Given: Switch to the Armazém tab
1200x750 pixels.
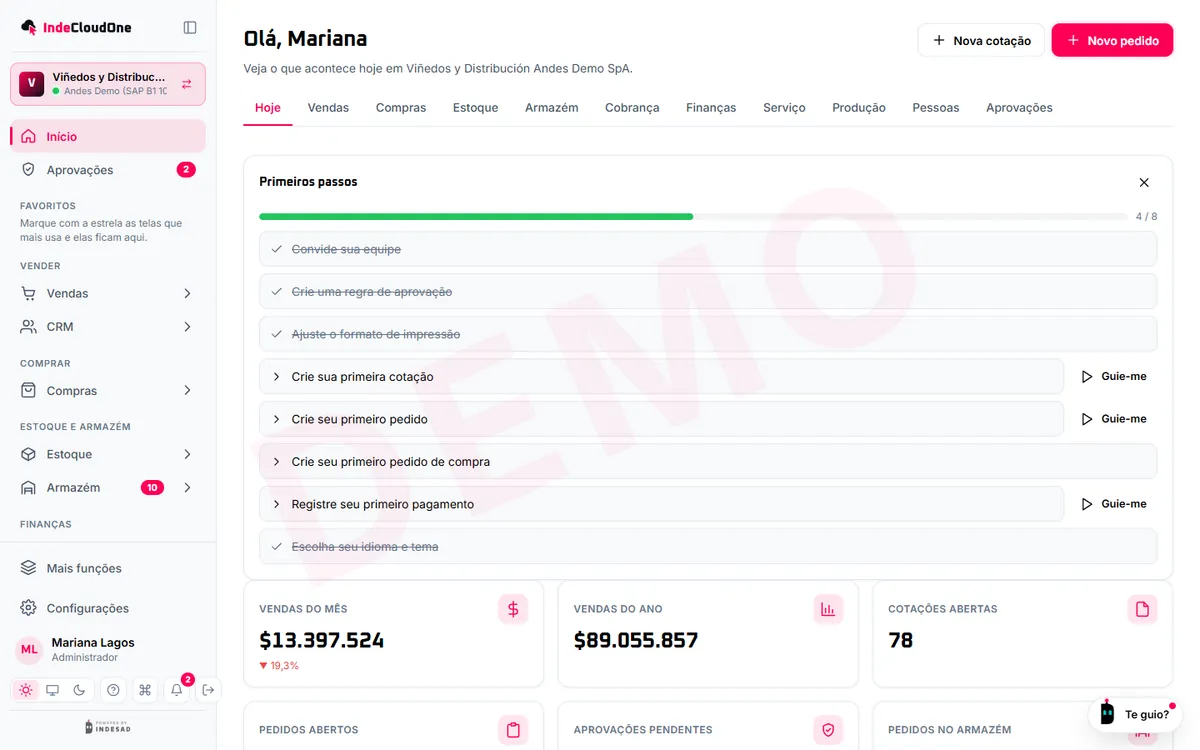Looking at the screenshot, I should click(x=552, y=107).
